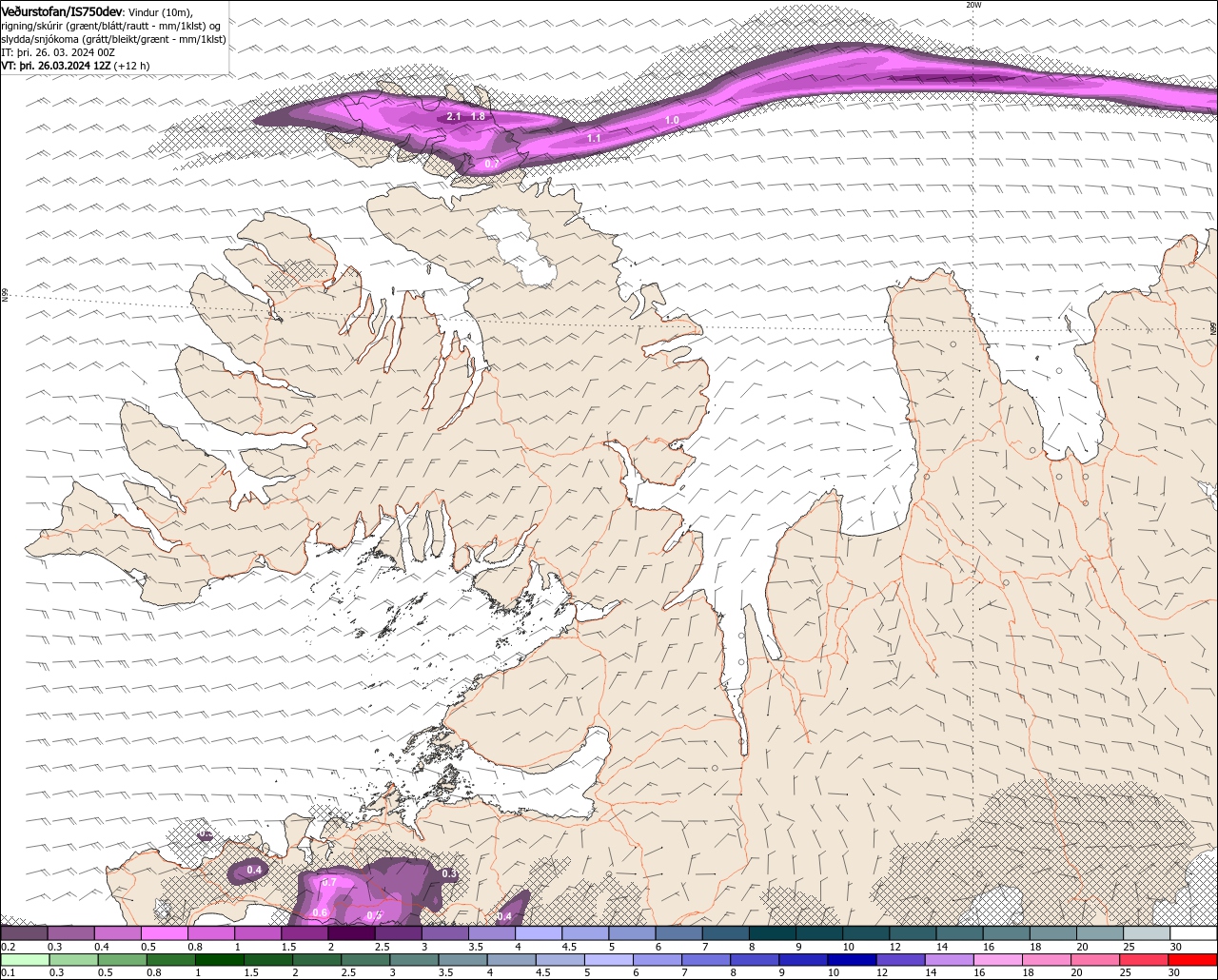Click the '30' label in the bottom legend row
Viewport: 1218px width, 980px height.
1173,972
